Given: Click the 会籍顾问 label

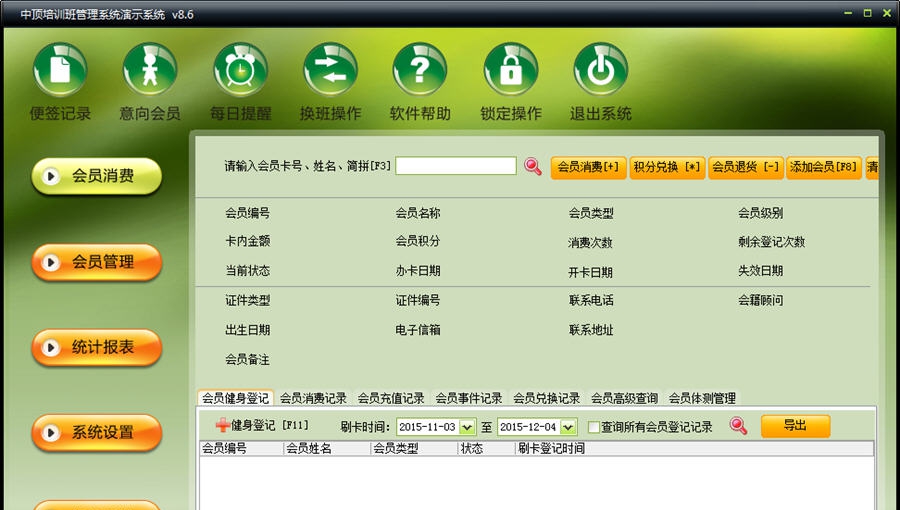Looking at the screenshot, I should [761, 300].
